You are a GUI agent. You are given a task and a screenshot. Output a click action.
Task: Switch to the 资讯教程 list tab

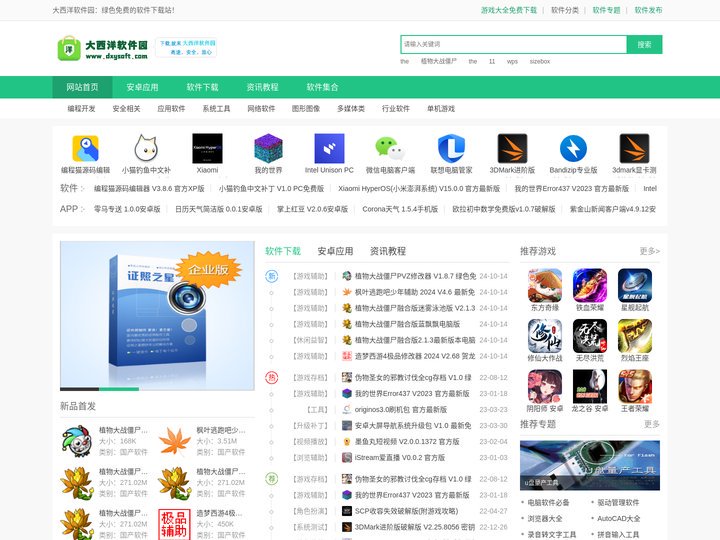click(388, 251)
